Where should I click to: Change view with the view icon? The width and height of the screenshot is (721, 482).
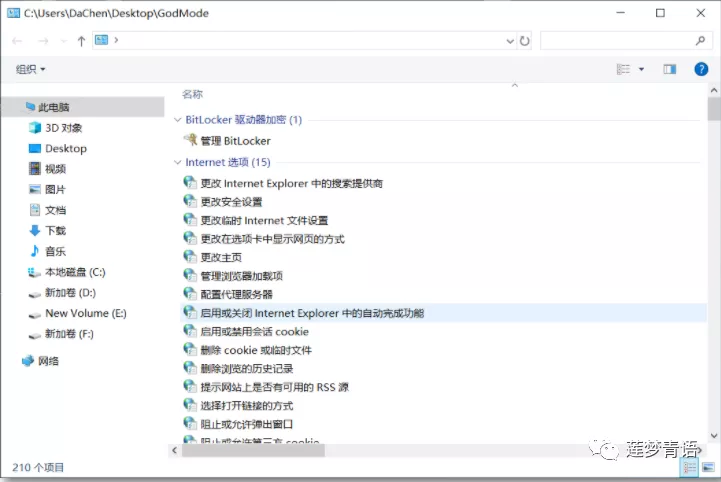click(x=623, y=69)
